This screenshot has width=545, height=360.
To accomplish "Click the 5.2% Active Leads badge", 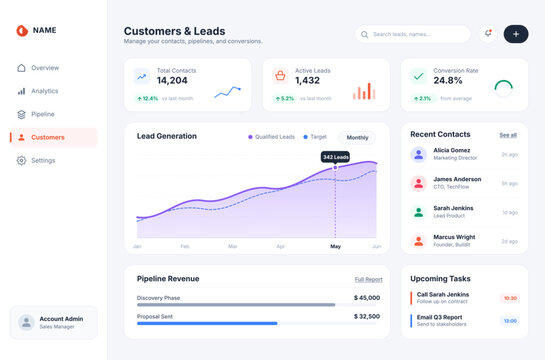I will point(285,98).
